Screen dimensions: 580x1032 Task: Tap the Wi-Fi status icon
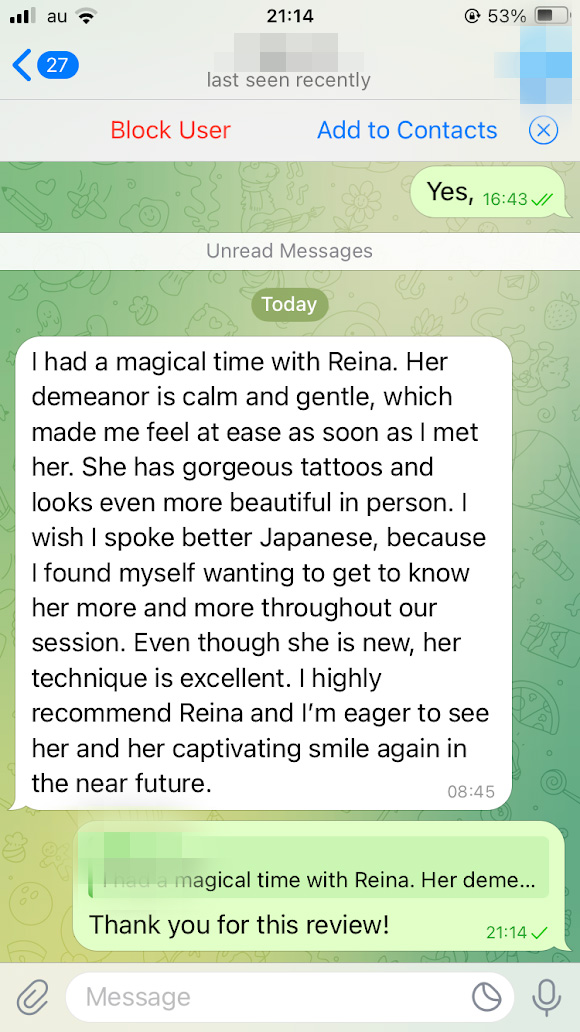pos(84,16)
